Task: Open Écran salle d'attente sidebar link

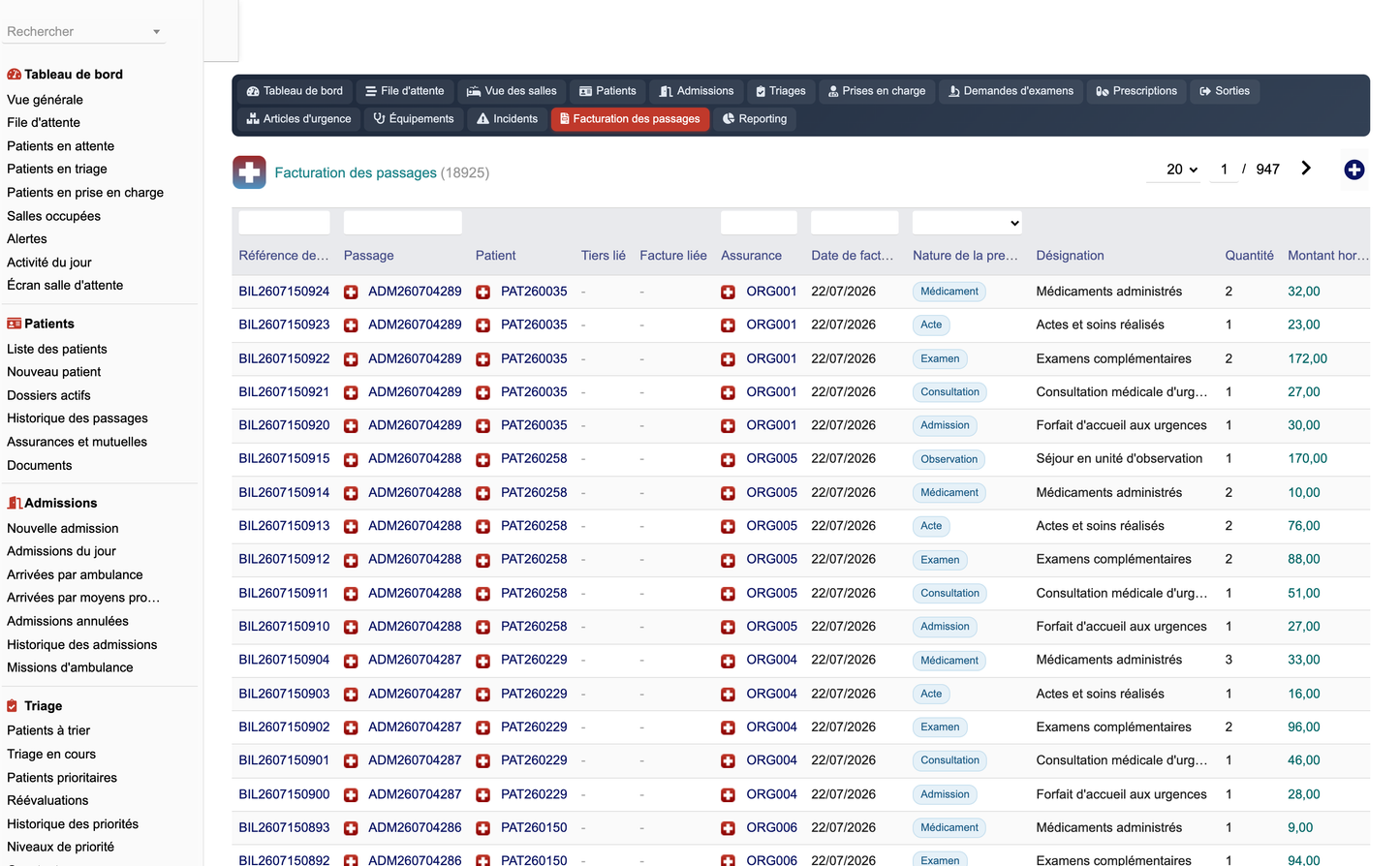Action: pyautogui.click(x=65, y=285)
